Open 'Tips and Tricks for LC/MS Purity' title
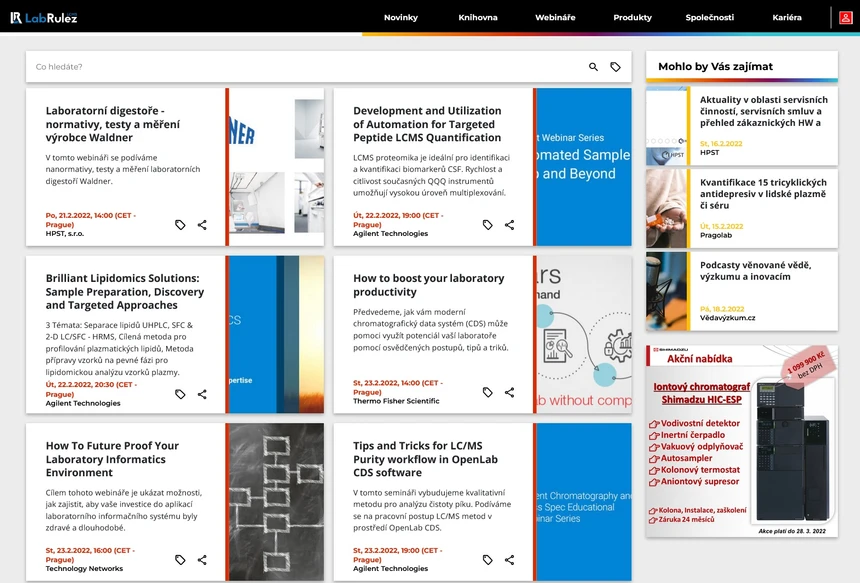The image size is (860, 583). point(426,459)
